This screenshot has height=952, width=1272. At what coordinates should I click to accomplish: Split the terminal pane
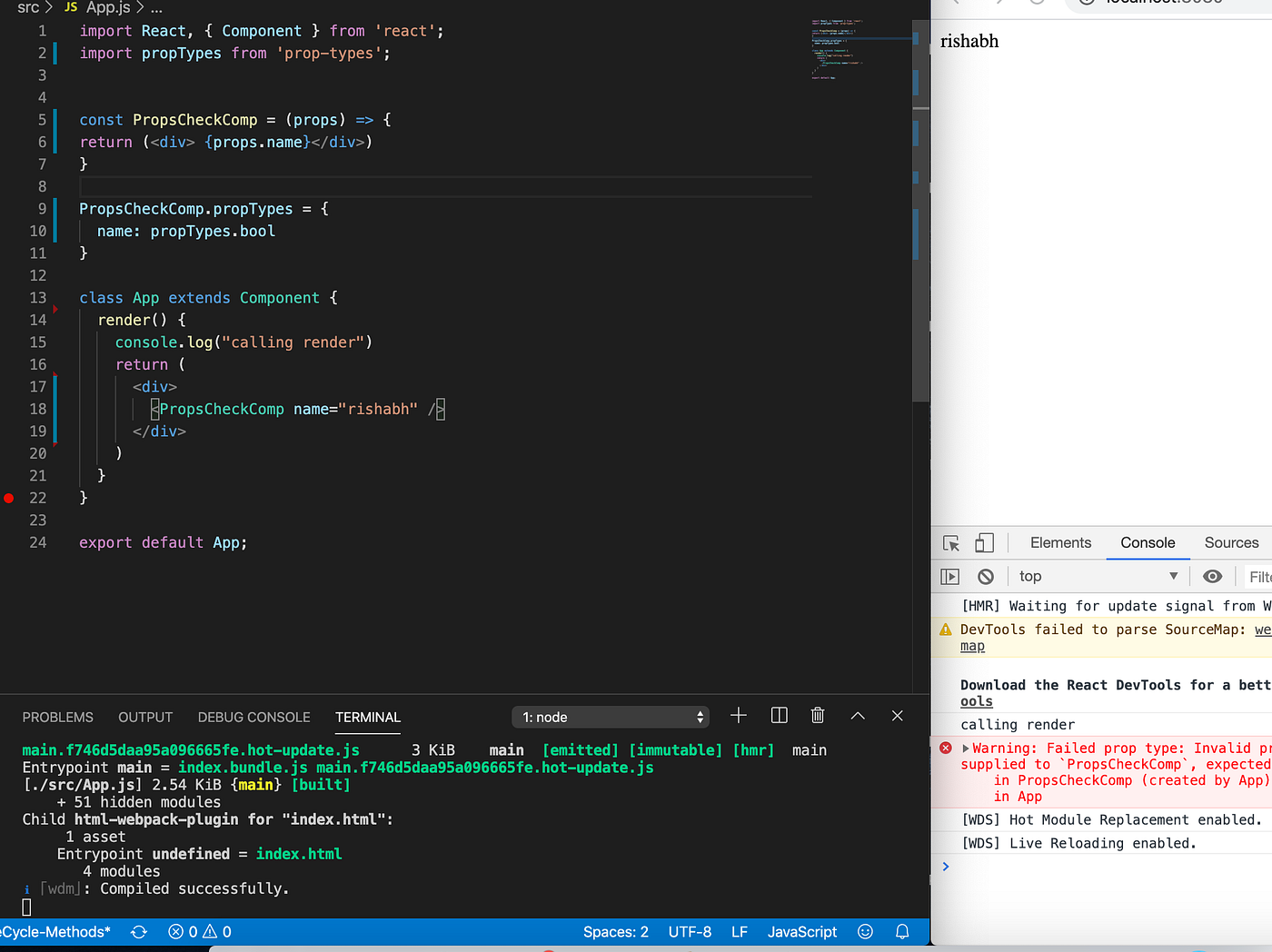pos(778,716)
